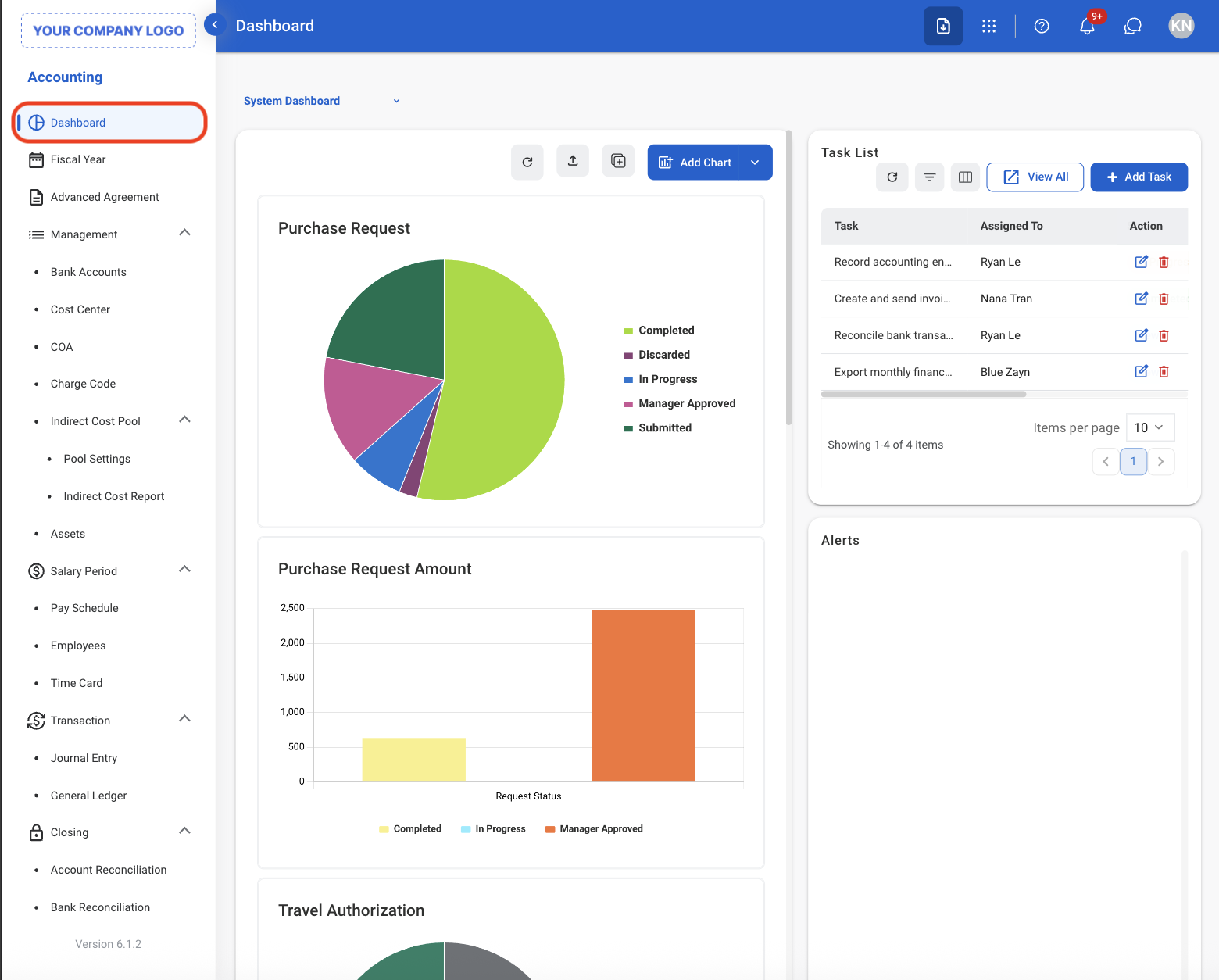Collapse the sidebar with the arrow button

215,25
